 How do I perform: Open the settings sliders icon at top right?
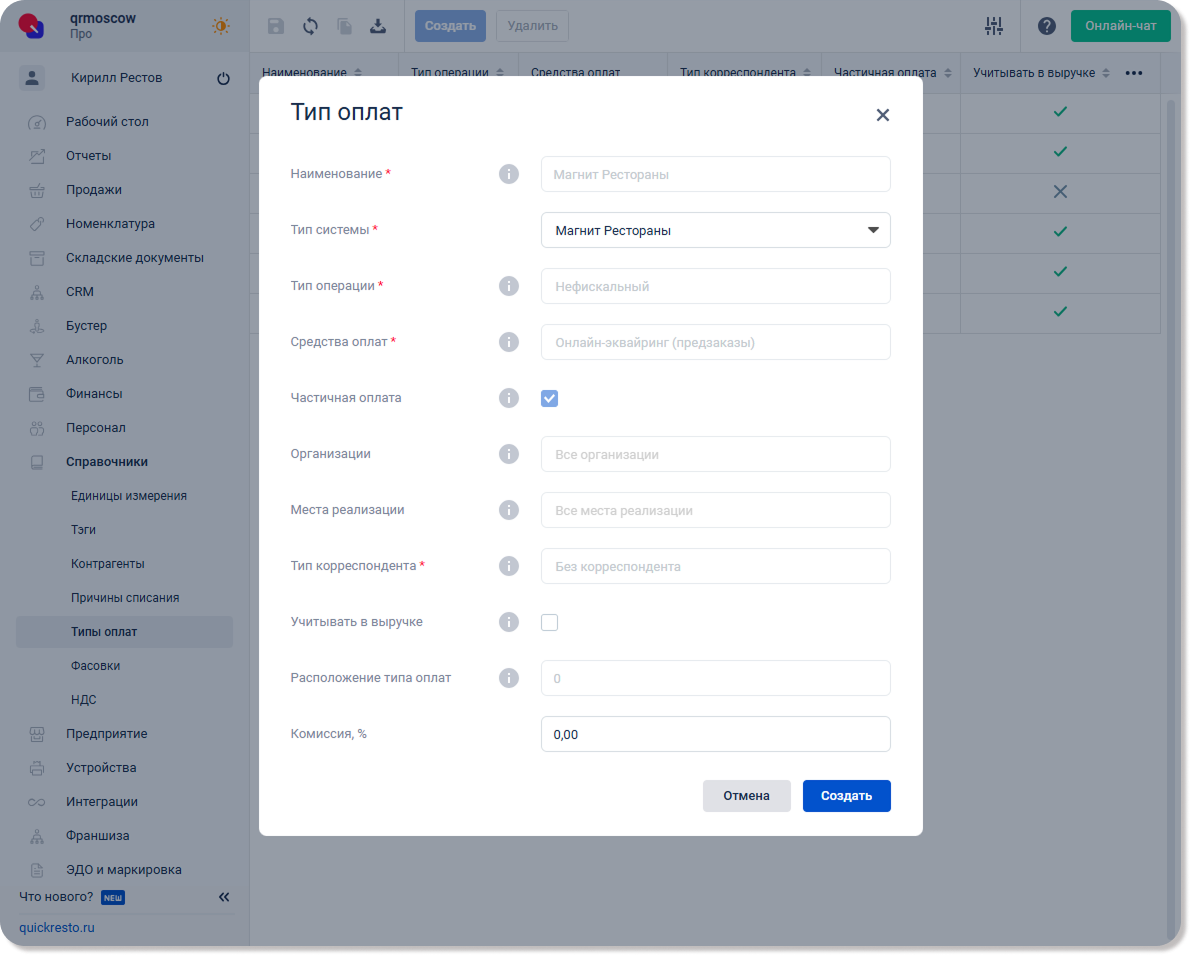993,26
